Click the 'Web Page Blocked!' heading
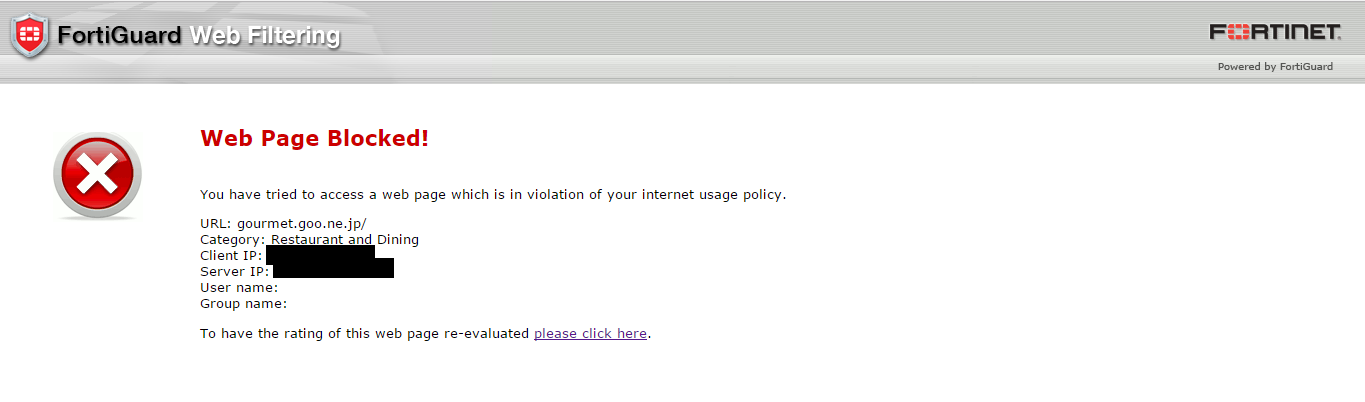Viewport: 1365px width, 402px height. tap(315, 139)
